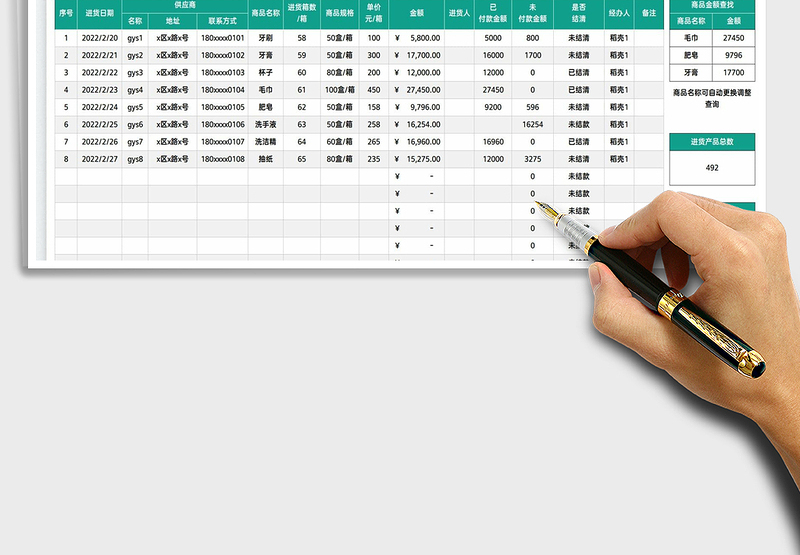800x555 pixels.
Task: Click the 是否结清 column header
Action: tap(578, 13)
